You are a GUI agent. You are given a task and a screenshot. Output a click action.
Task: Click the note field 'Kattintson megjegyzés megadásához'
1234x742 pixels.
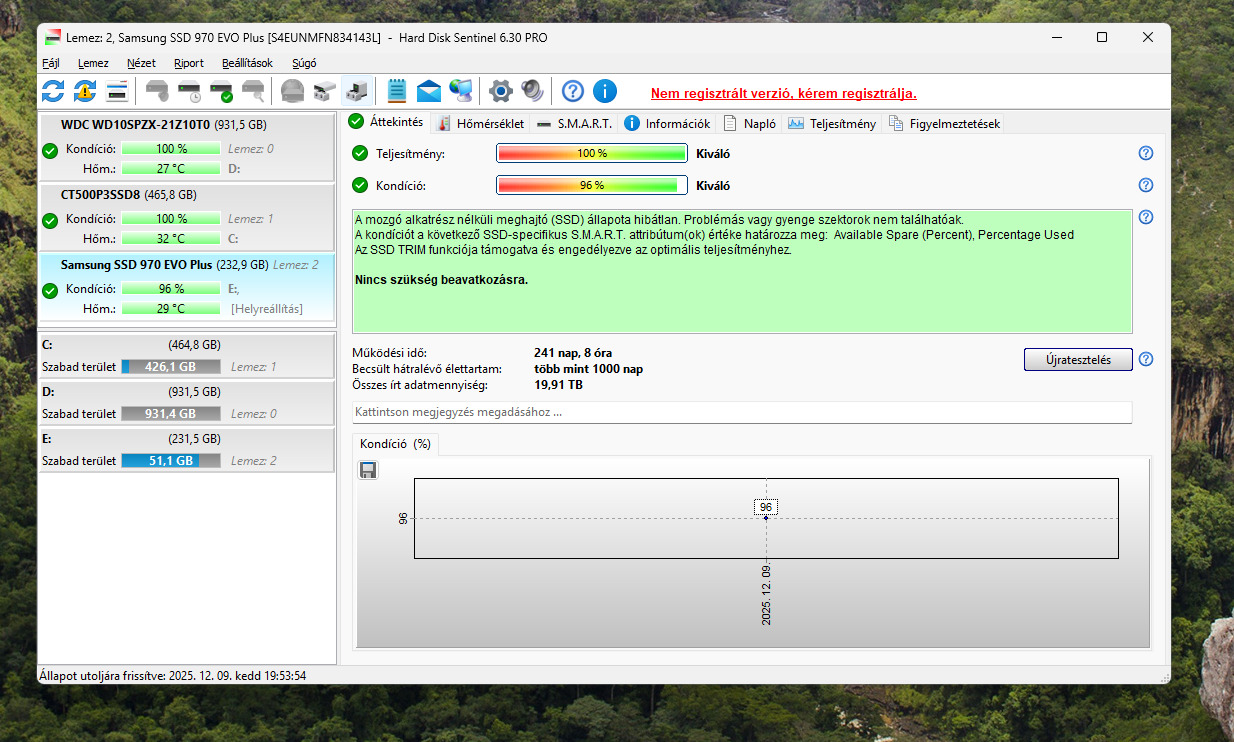click(742, 412)
